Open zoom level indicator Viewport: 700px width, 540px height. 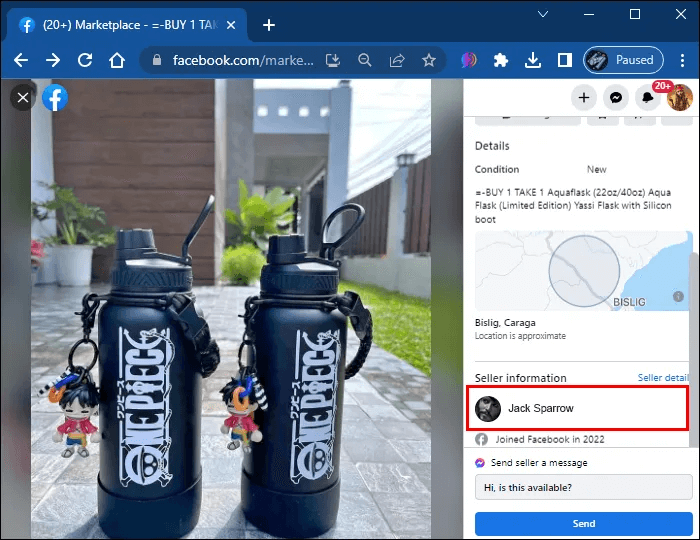pos(365,60)
